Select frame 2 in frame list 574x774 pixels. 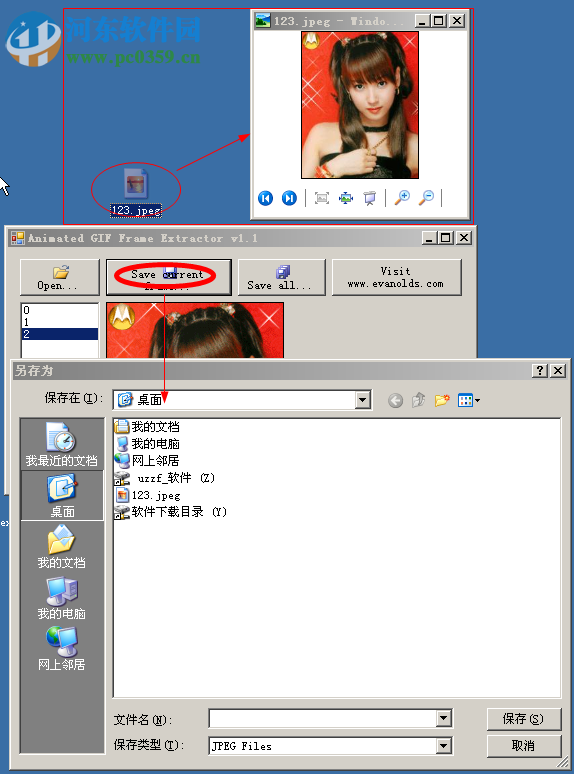click(x=59, y=334)
